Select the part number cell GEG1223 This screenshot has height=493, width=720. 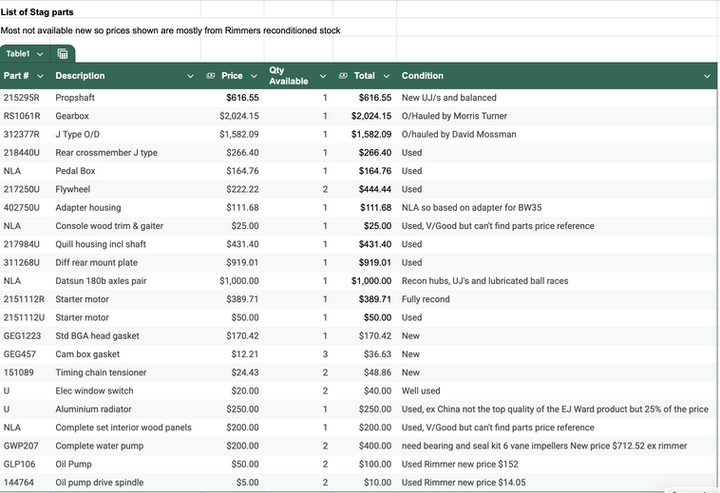pyautogui.click(x=22, y=336)
